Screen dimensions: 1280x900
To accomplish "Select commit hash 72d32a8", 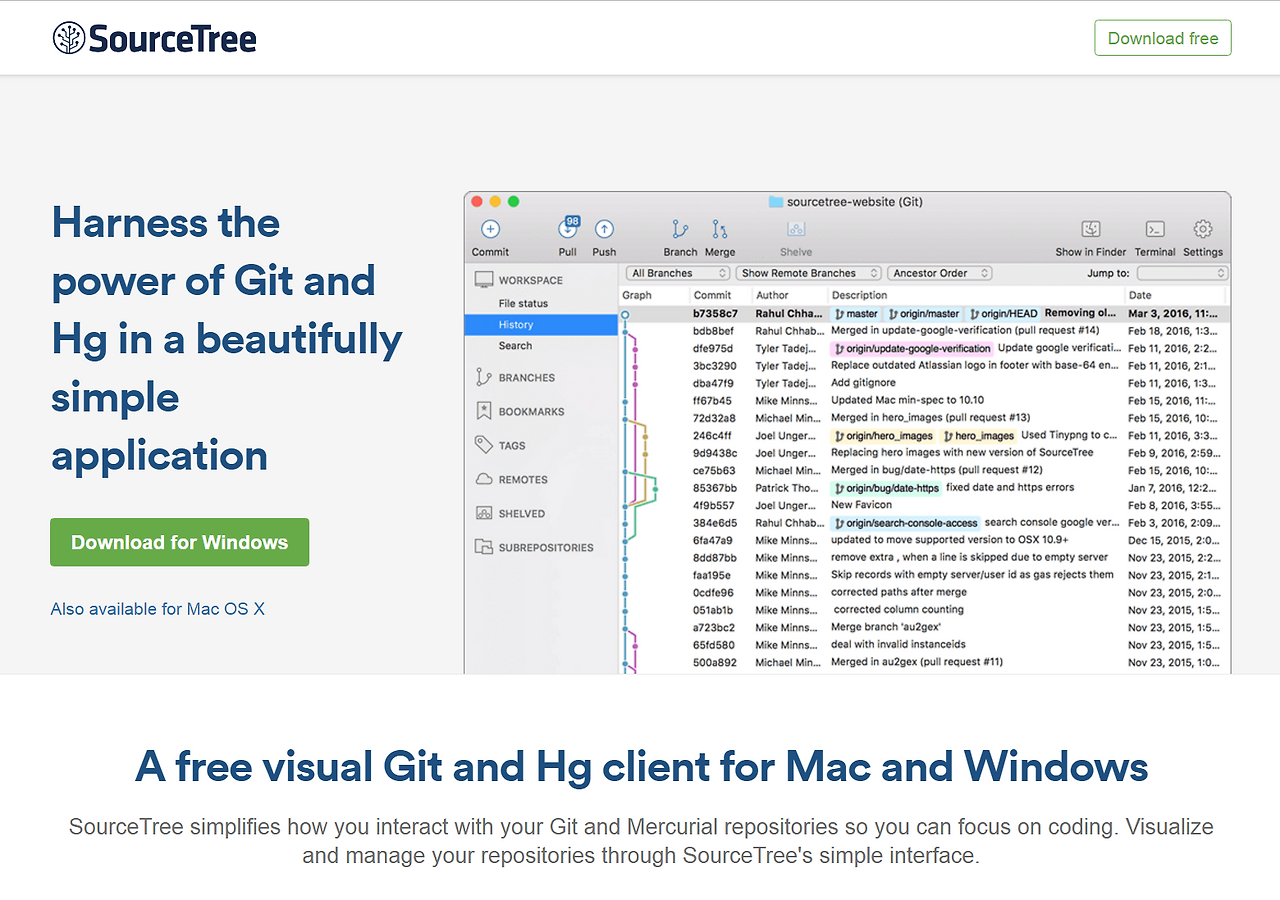I will click(714, 418).
